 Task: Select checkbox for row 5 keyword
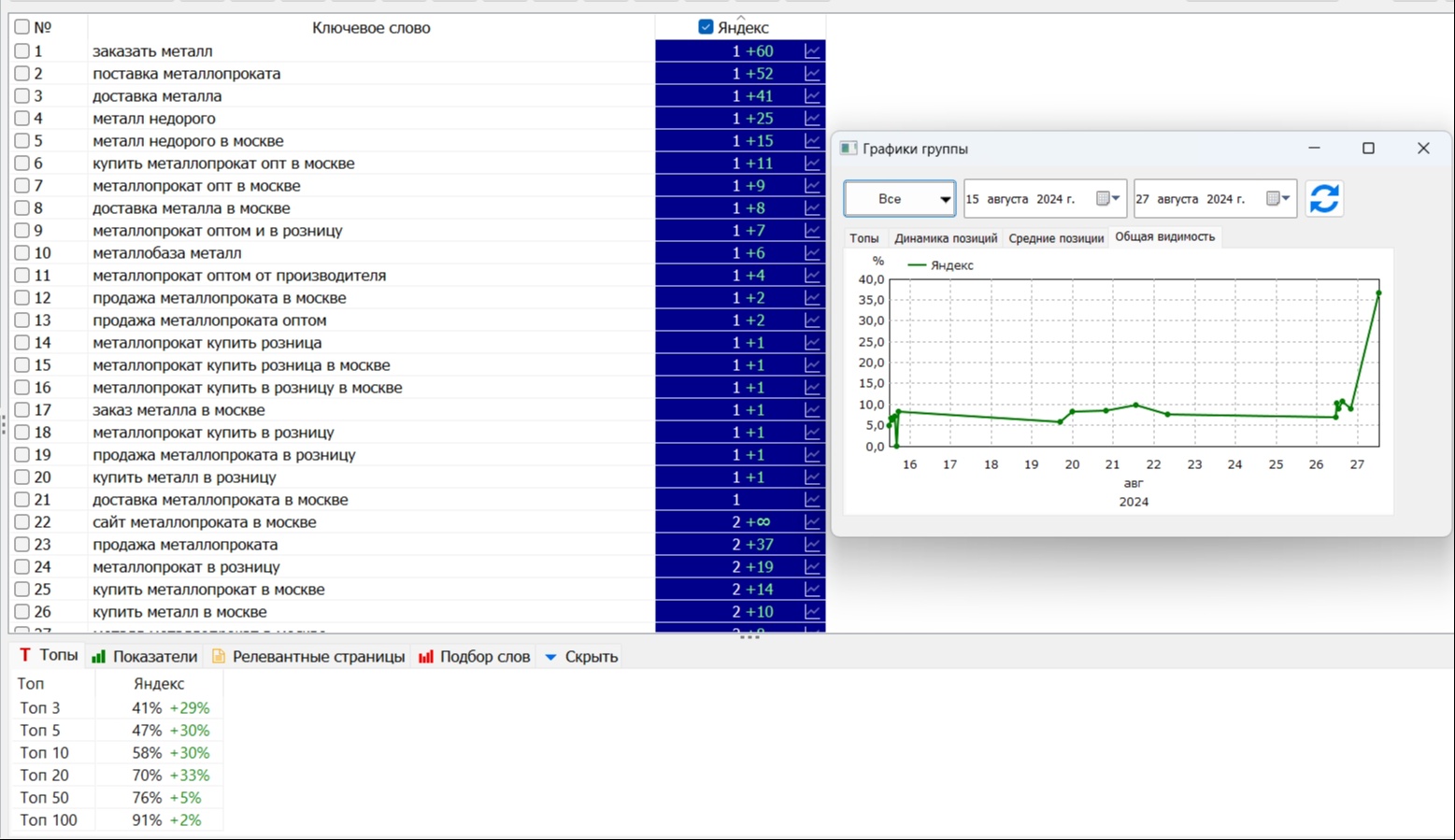(x=22, y=141)
